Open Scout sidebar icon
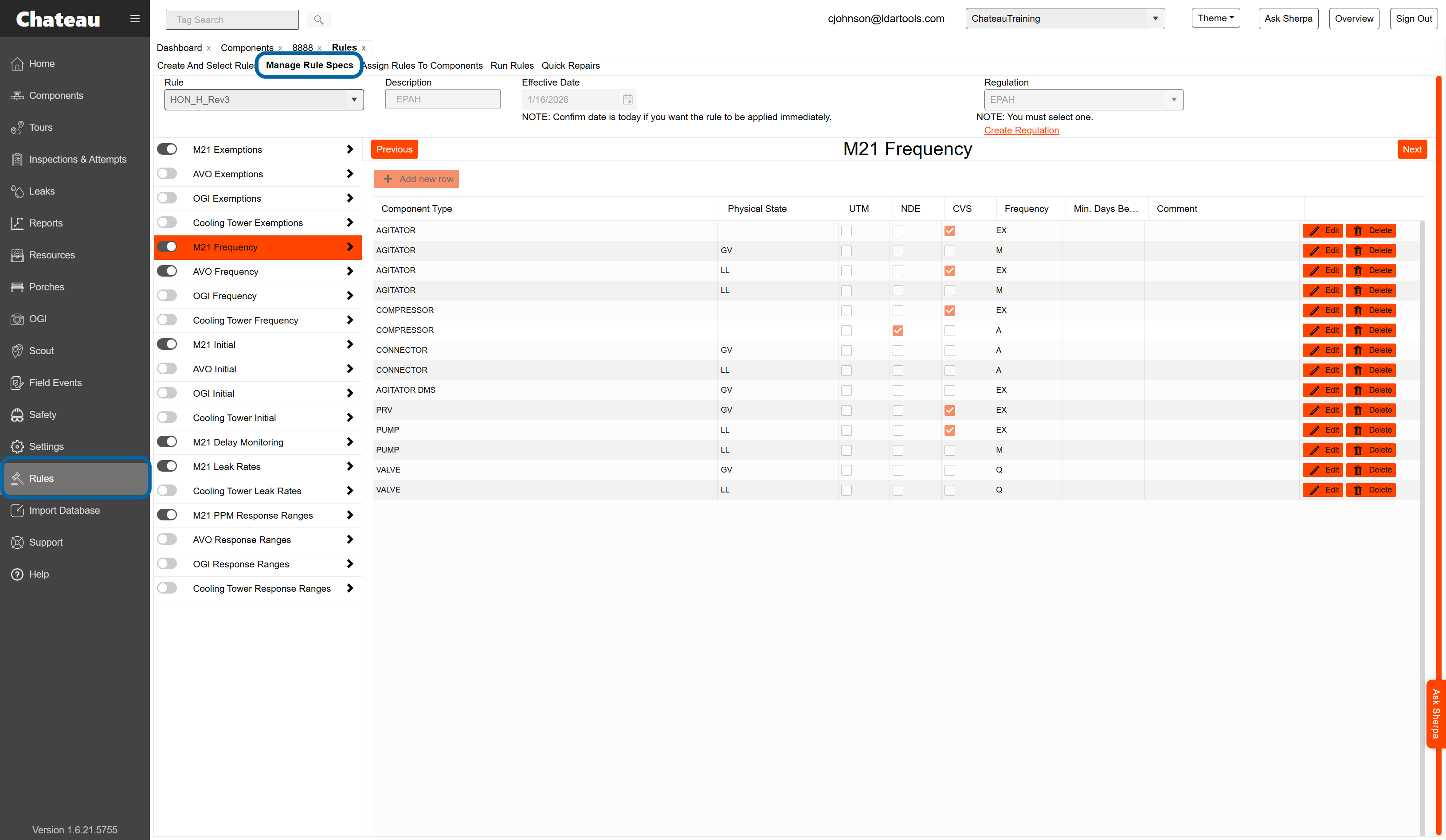Screen dimensions: 1446x840 (x=17, y=351)
